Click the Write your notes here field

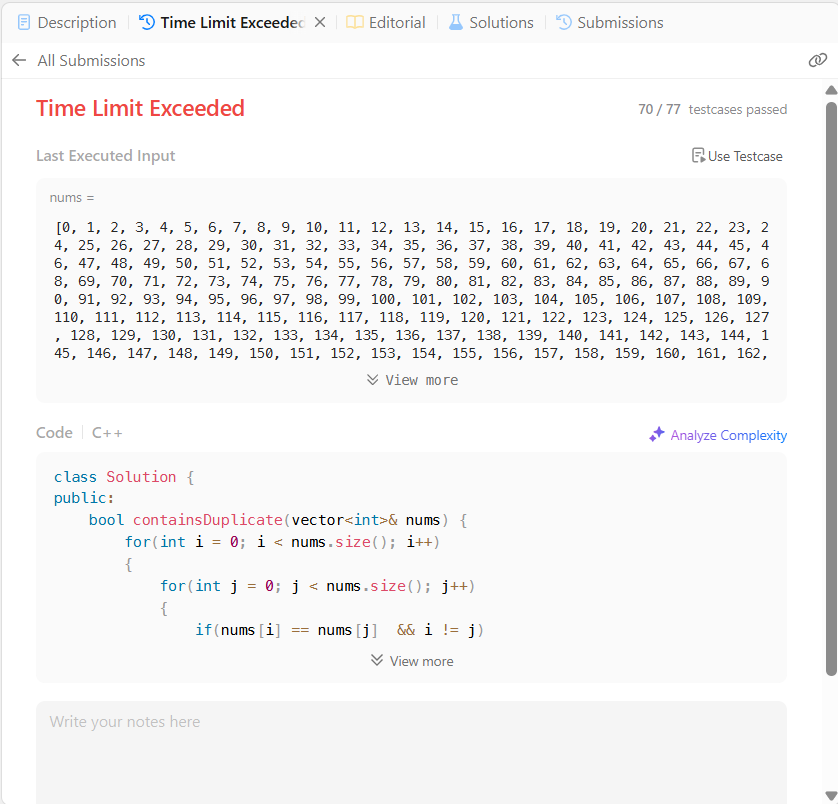(412, 752)
